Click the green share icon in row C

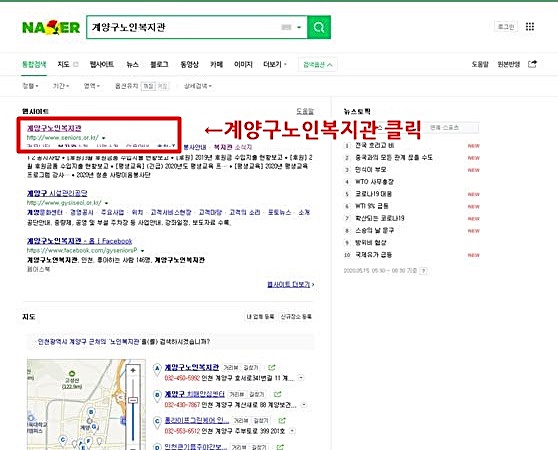[282, 420]
